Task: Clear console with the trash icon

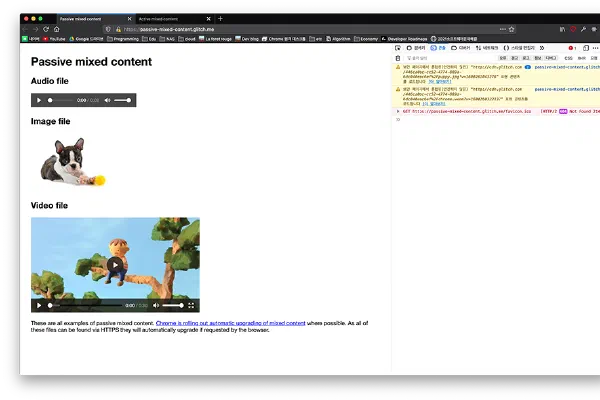Action: pos(398,58)
